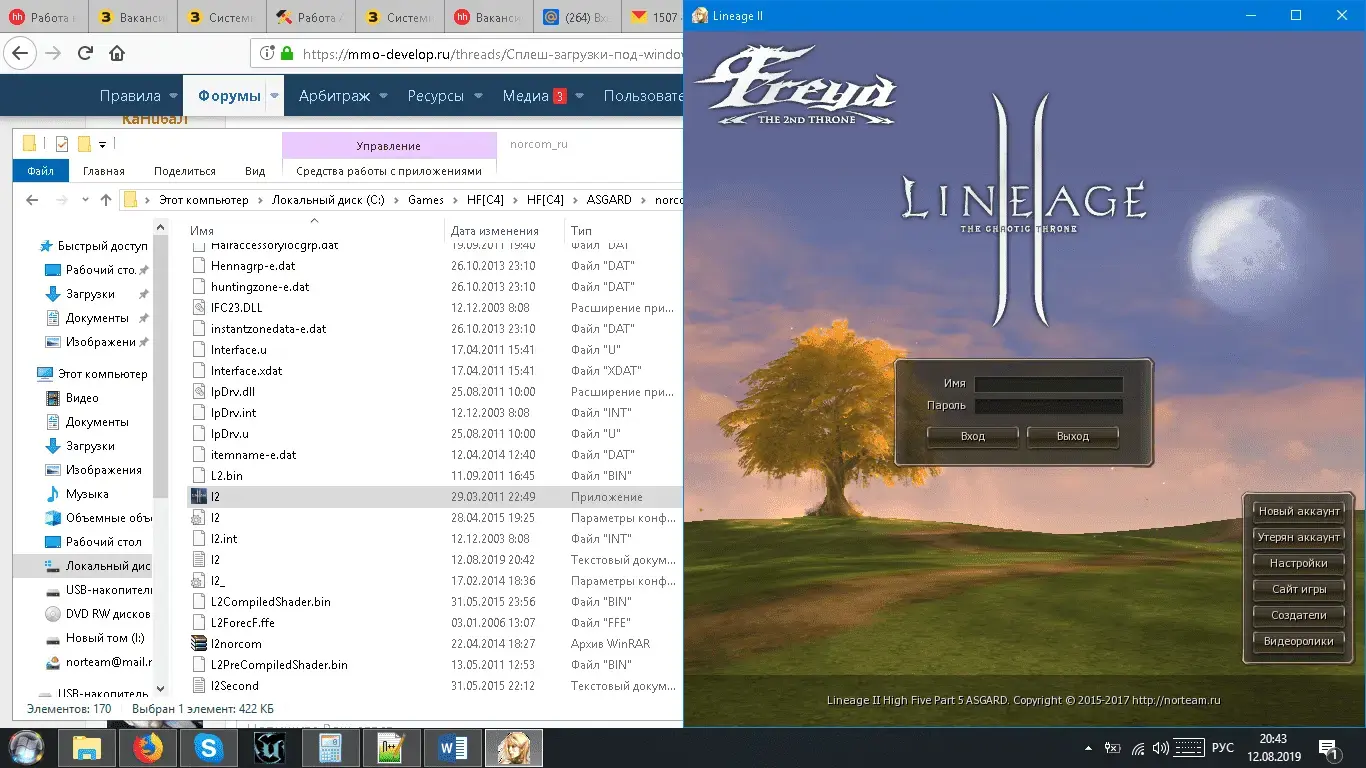Go to browser home page
The width and height of the screenshot is (1366, 768).
(117, 53)
